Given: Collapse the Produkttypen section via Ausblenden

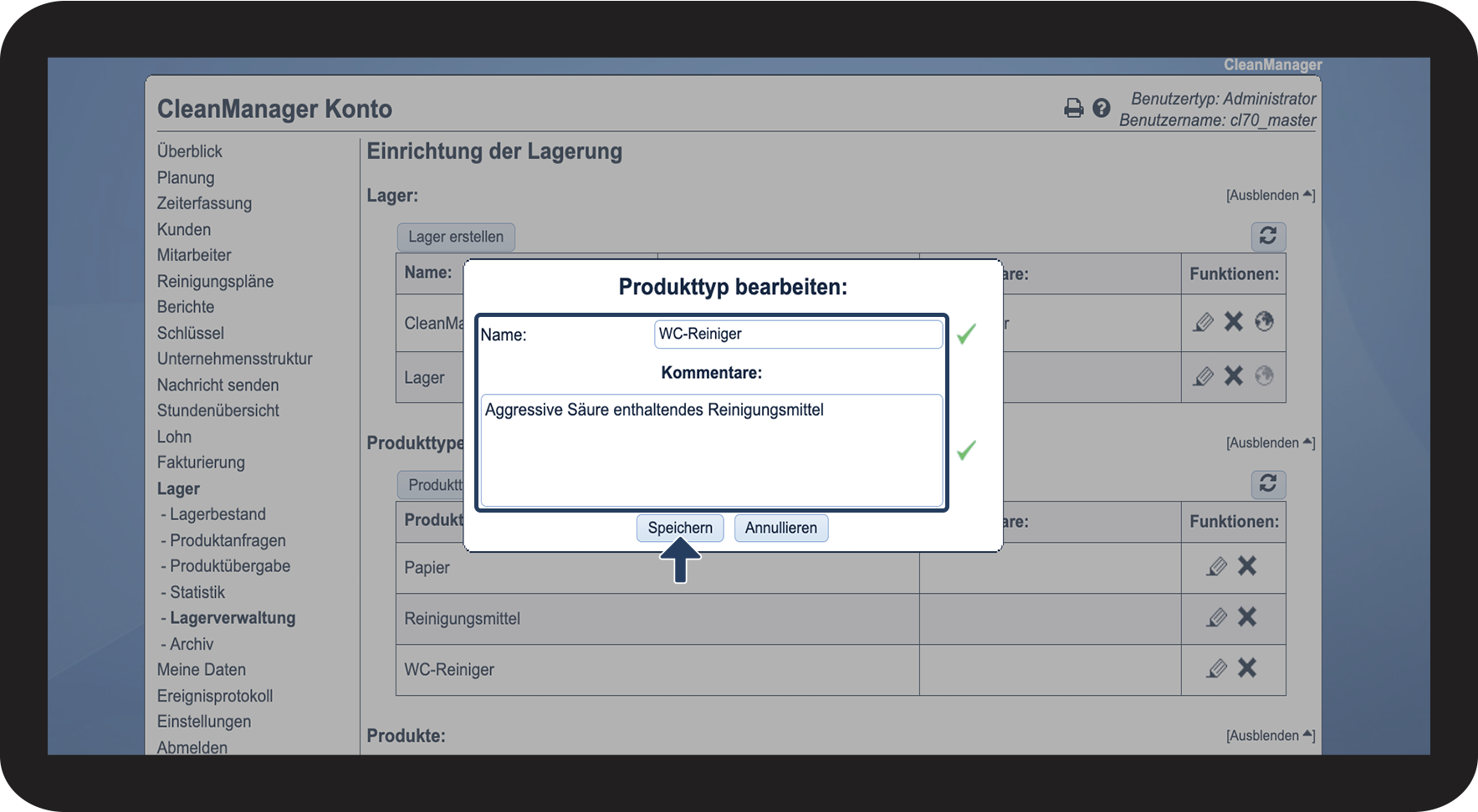Looking at the screenshot, I should tap(1270, 442).
